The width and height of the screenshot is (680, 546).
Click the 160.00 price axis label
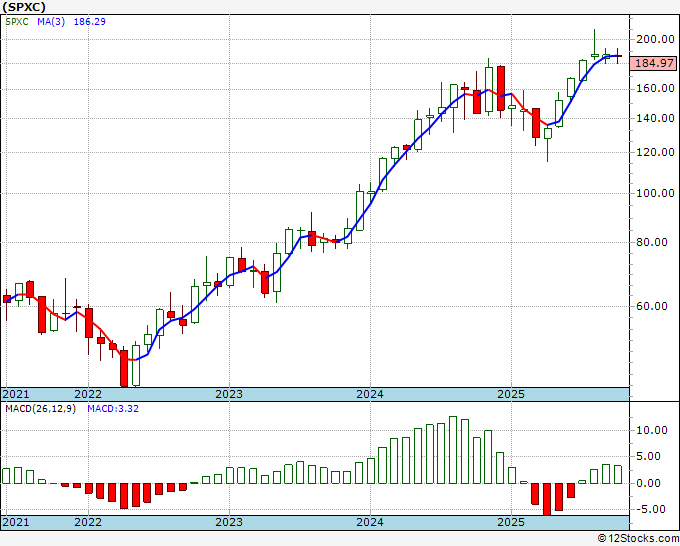[655, 88]
